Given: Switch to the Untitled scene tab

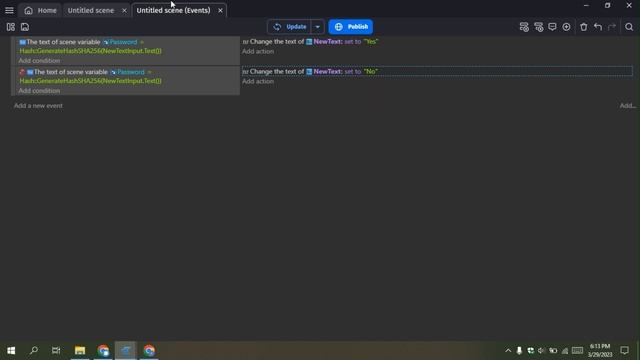Looking at the screenshot, I should [91, 11].
